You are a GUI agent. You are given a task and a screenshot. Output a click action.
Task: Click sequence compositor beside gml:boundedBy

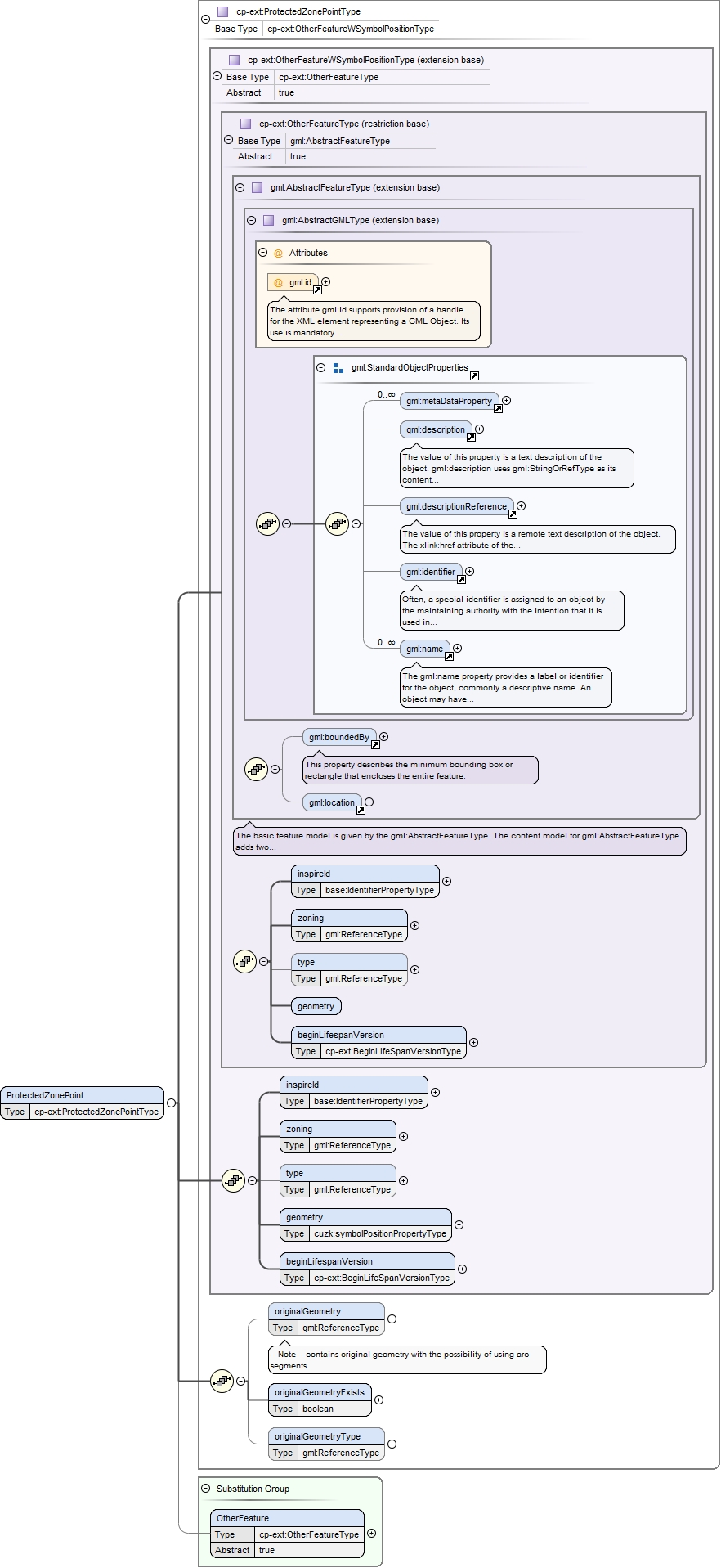pos(256,769)
